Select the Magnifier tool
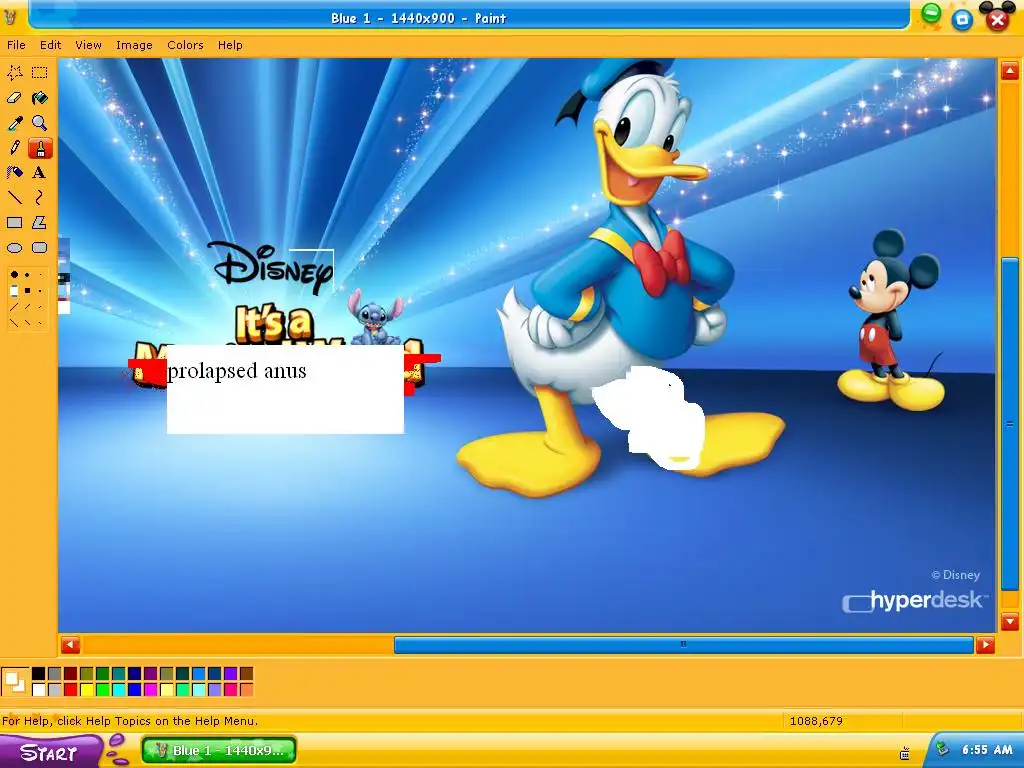Screen dimensions: 1024x768 [x=40, y=123]
